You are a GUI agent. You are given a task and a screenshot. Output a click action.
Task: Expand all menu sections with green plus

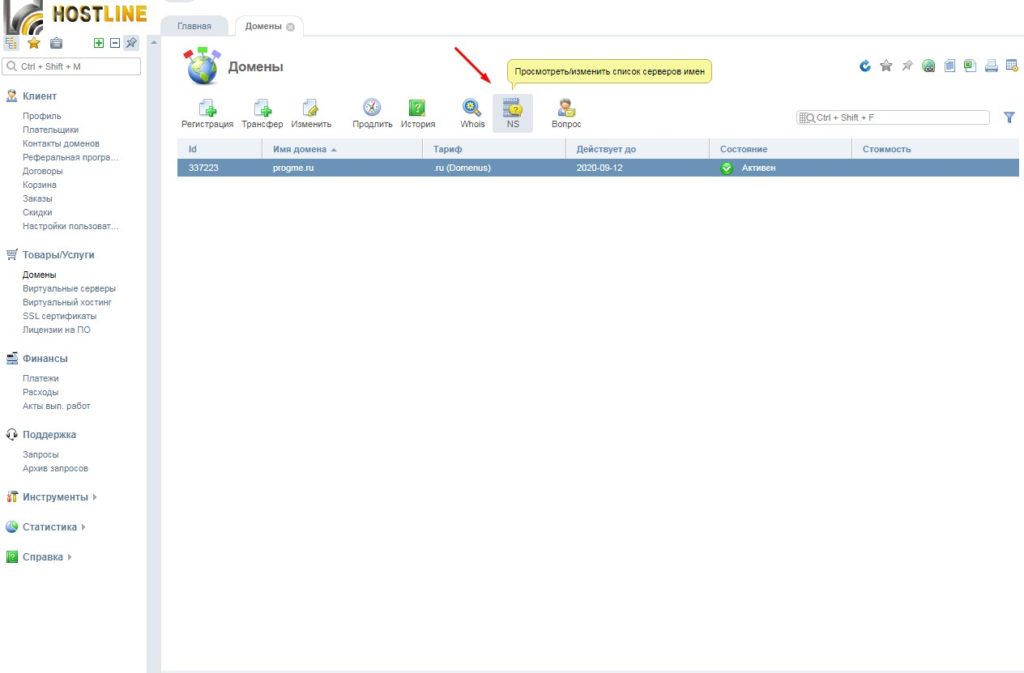point(98,43)
